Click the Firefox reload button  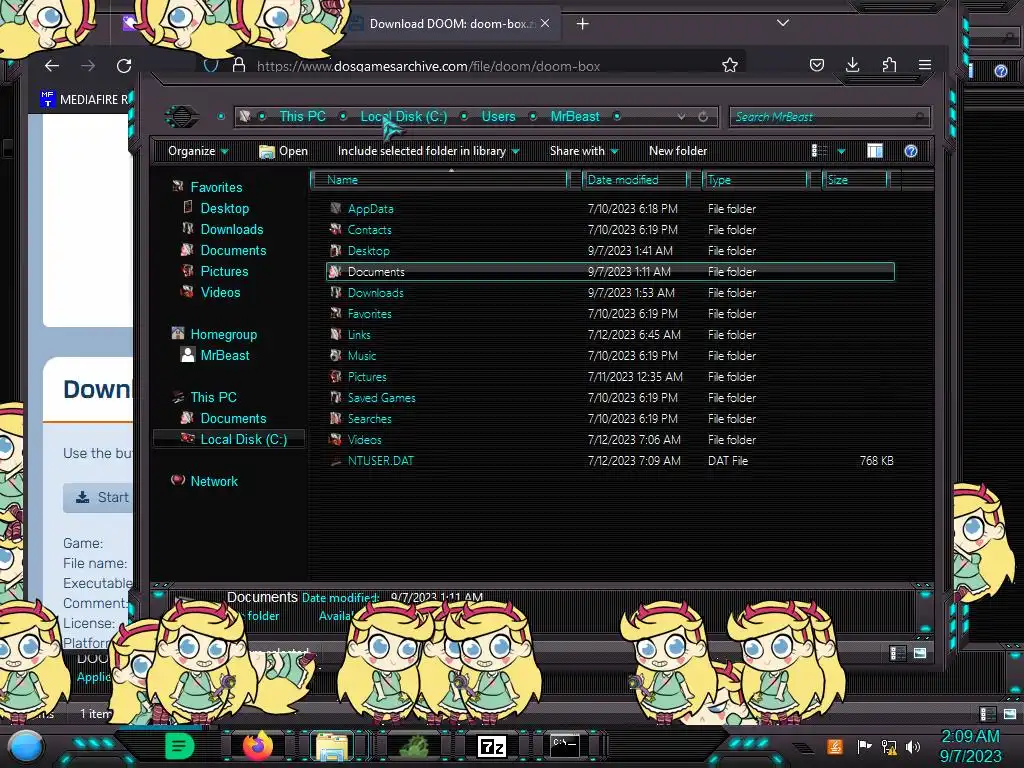(x=124, y=65)
